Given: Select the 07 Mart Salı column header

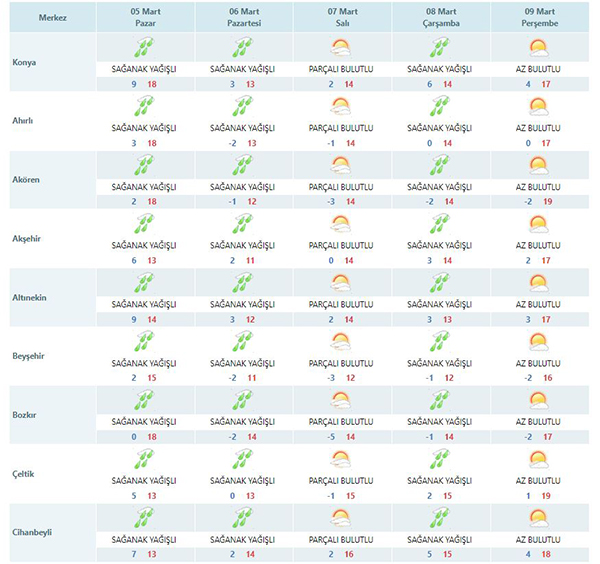Looking at the screenshot, I should pyautogui.click(x=341, y=18).
